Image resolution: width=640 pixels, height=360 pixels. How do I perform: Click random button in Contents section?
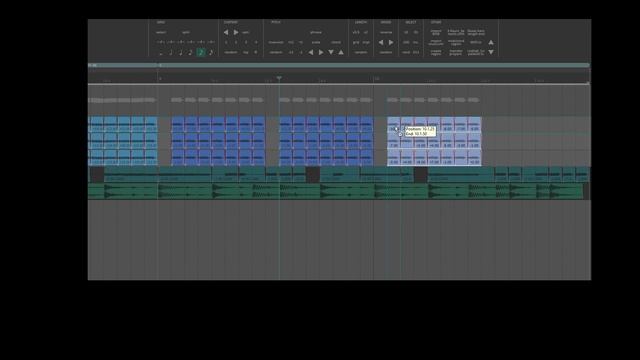[x=231, y=52]
